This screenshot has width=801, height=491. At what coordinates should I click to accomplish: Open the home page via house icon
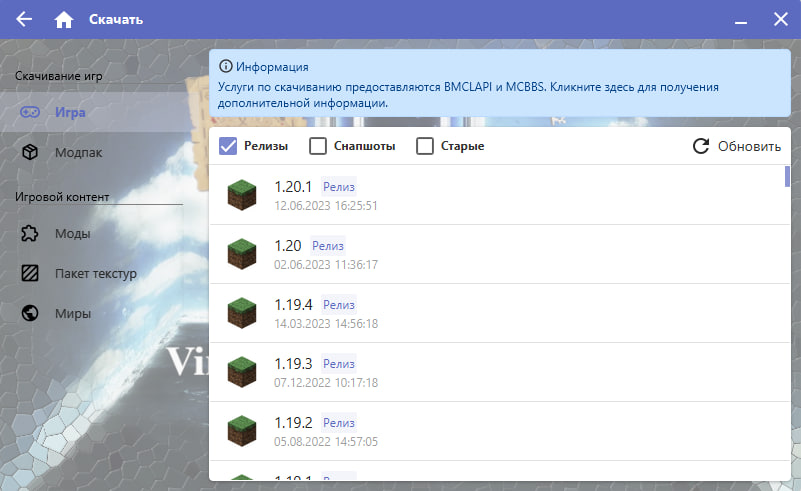pos(64,20)
